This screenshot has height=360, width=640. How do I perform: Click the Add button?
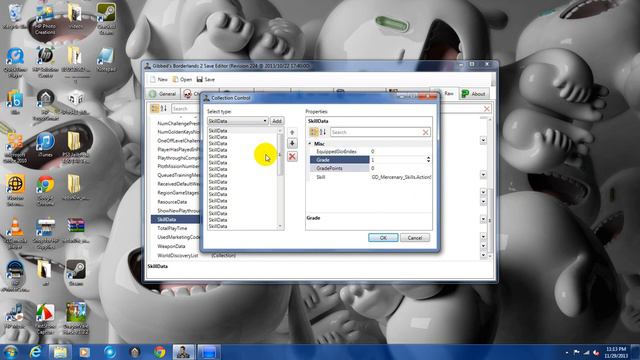[x=277, y=121]
